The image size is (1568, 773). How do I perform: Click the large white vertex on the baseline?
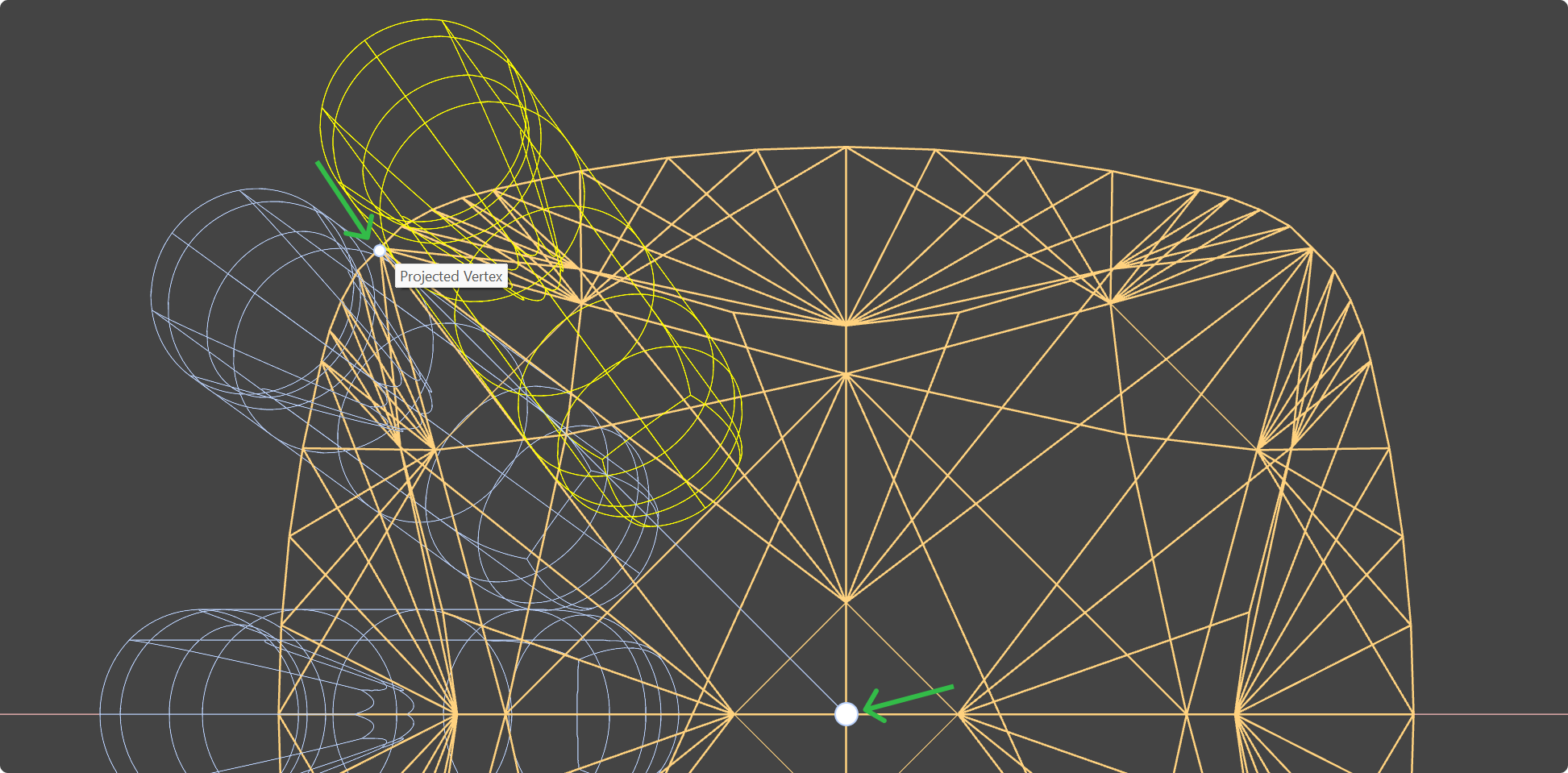click(x=846, y=713)
